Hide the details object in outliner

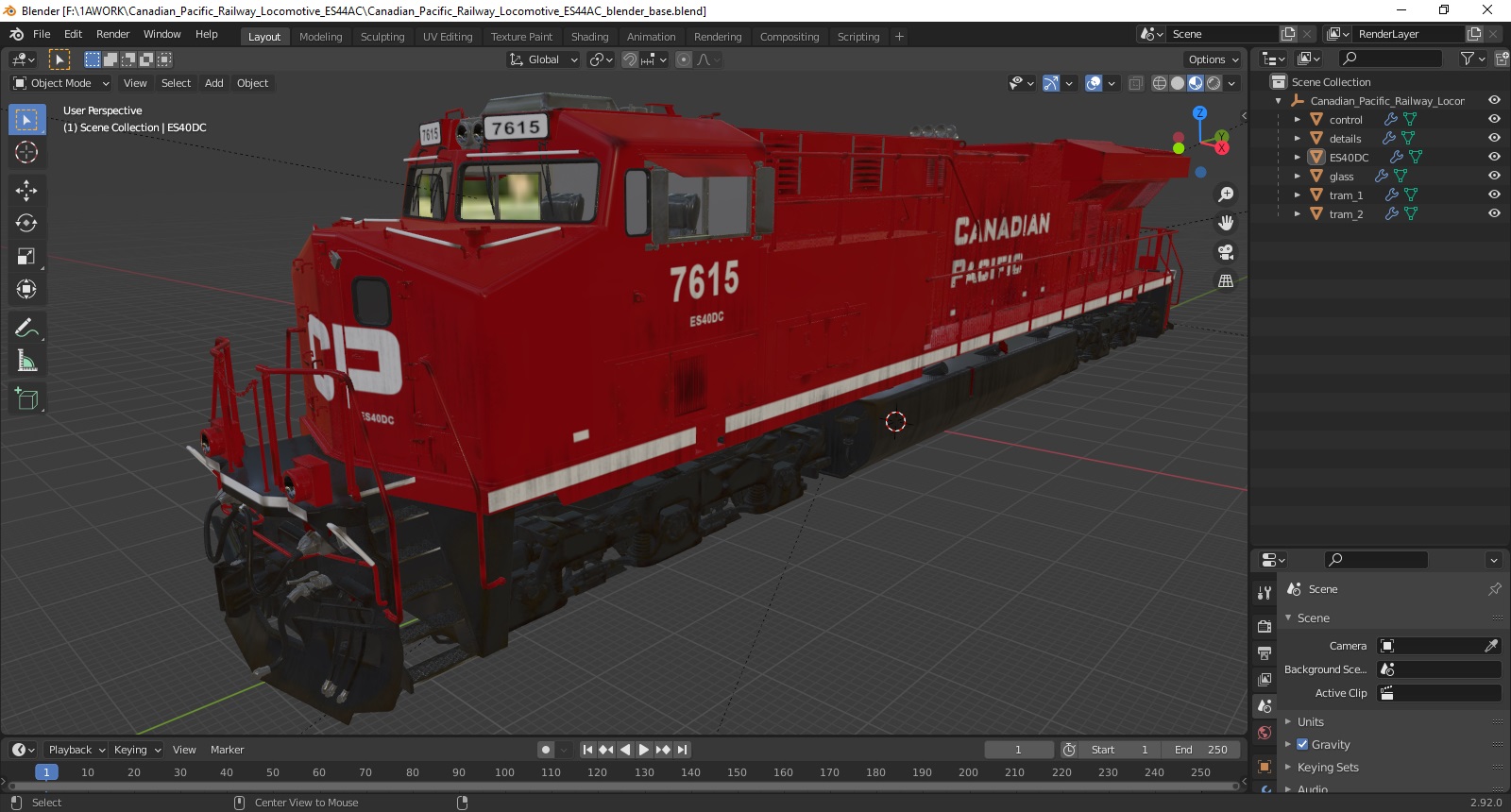(1494, 138)
